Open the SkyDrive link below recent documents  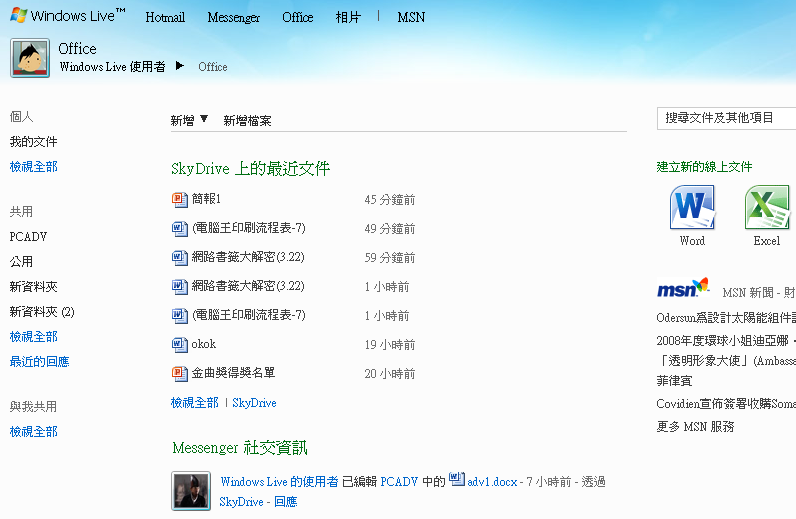pos(254,403)
